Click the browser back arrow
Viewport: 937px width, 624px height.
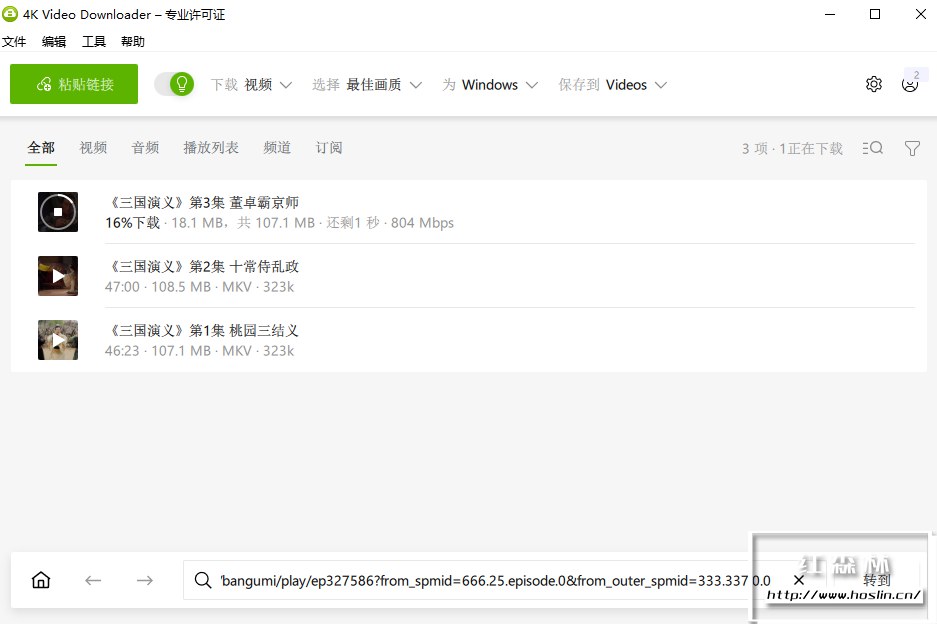(93, 580)
